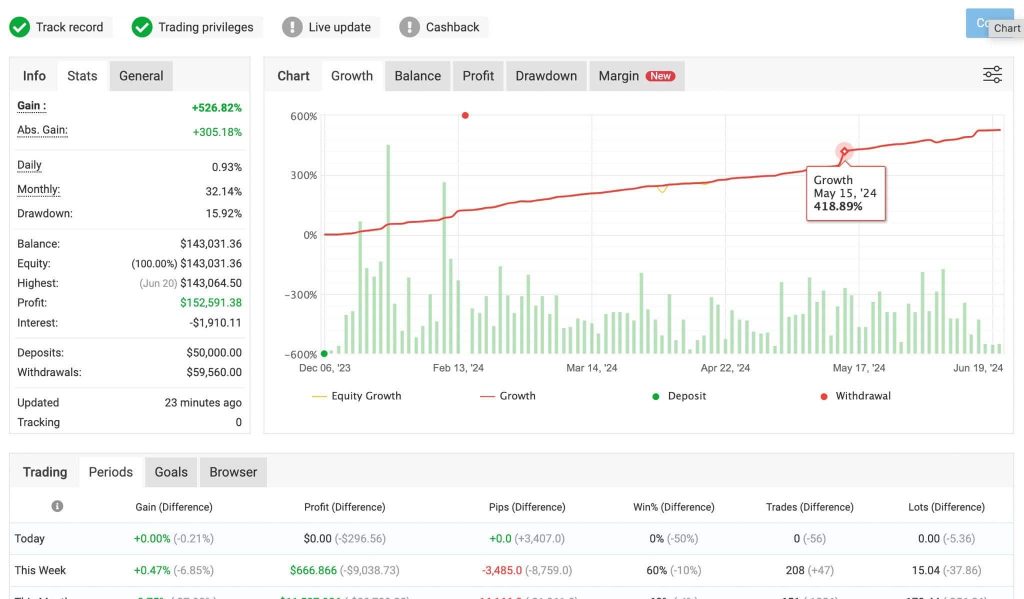Click the New badge on Margin tab
1024x599 pixels.
[x=660, y=76]
